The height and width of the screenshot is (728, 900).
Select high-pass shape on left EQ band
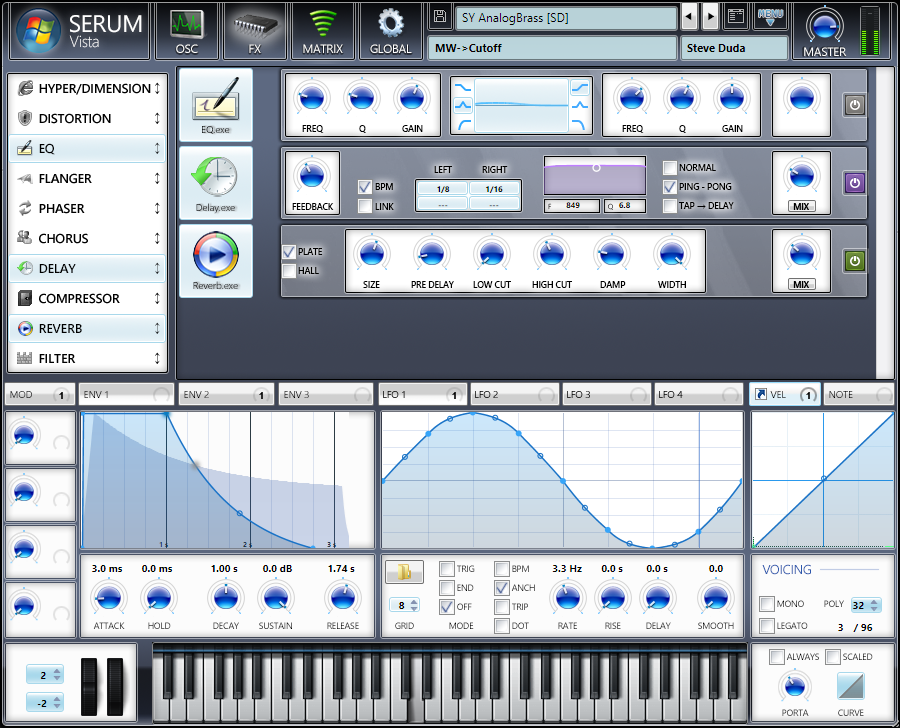[463, 124]
